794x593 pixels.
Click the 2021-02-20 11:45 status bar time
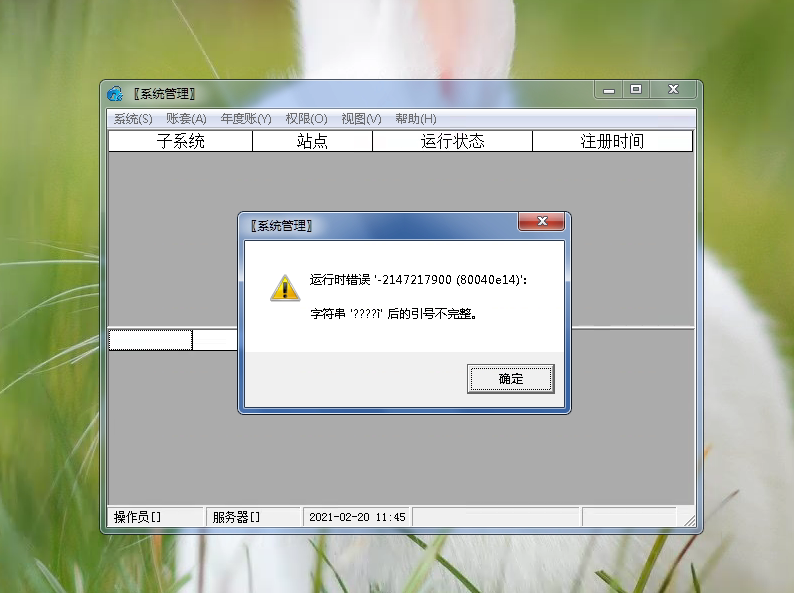pyautogui.click(x=357, y=517)
